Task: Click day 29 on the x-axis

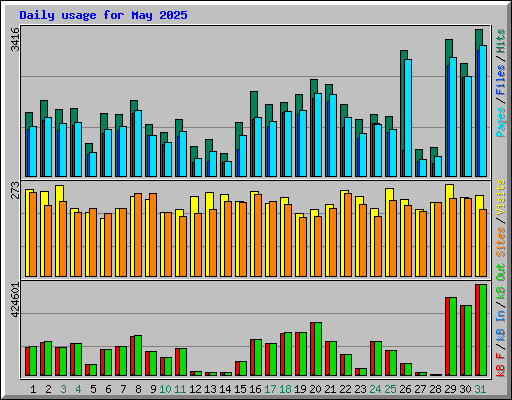Action: click(x=450, y=389)
